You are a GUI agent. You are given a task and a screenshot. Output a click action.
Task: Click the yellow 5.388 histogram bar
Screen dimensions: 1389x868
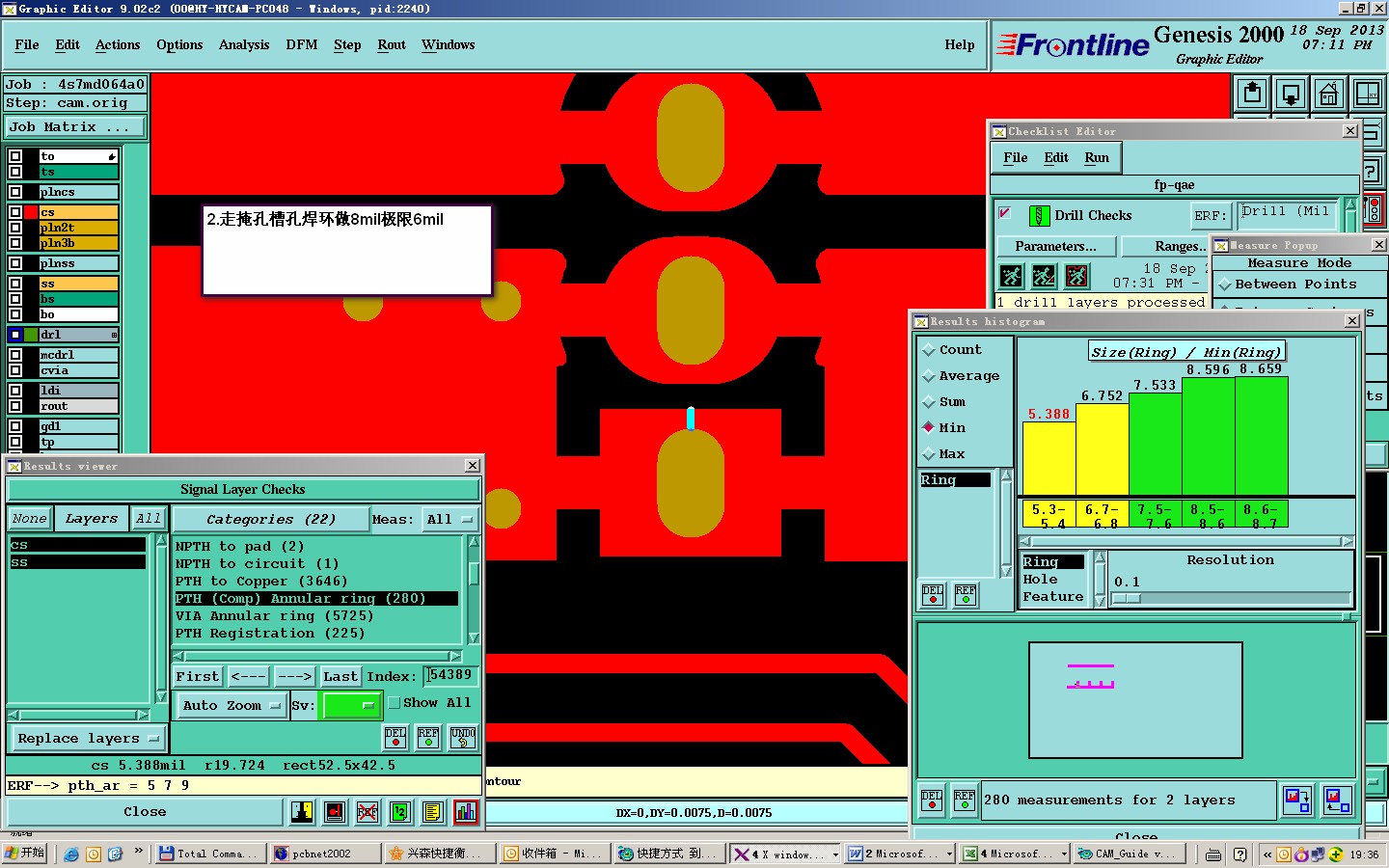point(1049,459)
